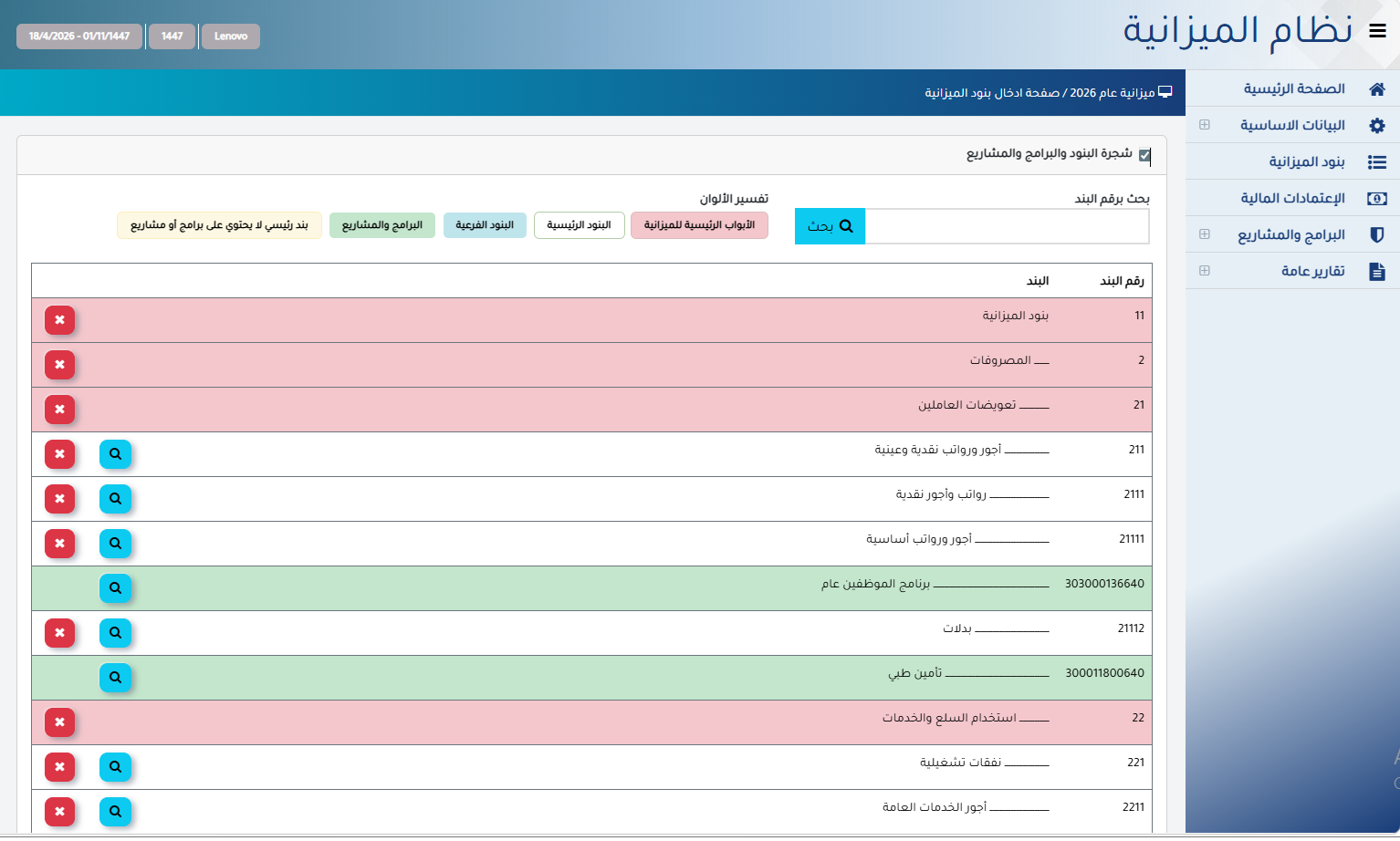Click the Lenovo badge in header
Viewport: 1400px width, 841px height.
(231, 36)
